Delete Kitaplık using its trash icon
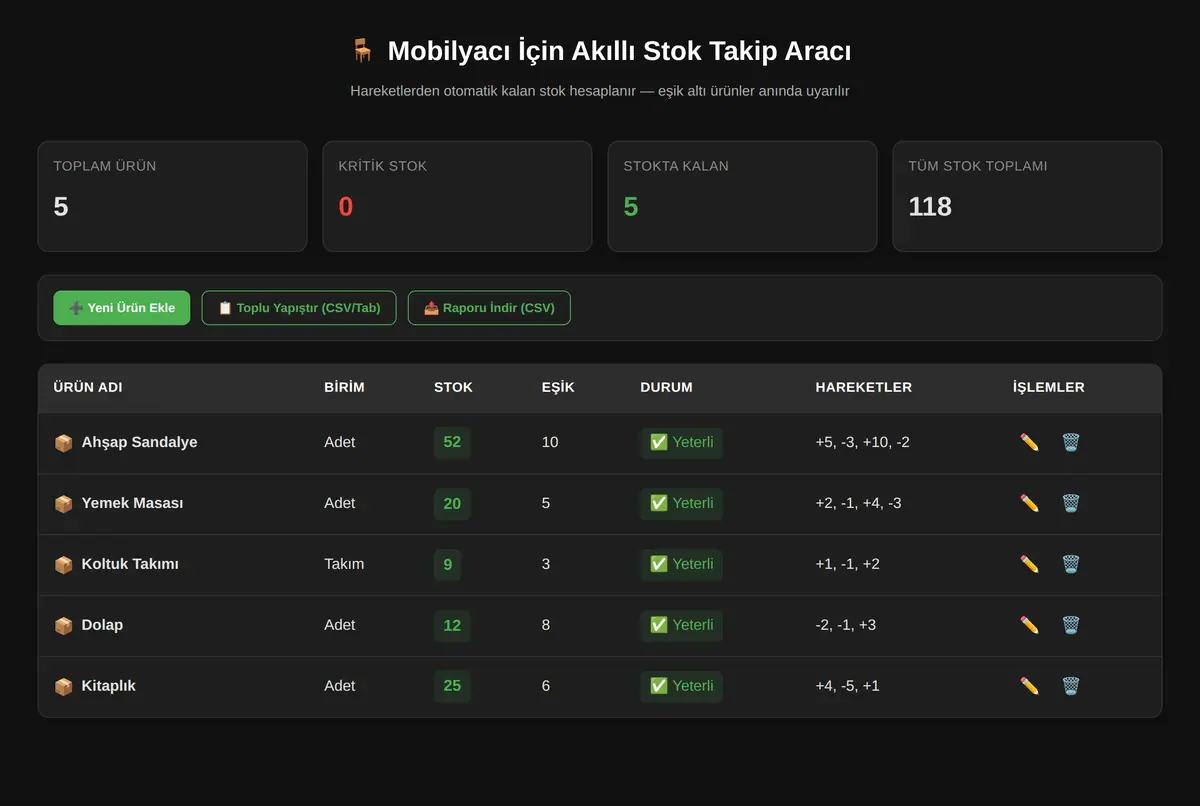Viewport: 1200px width, 806px height. [x=1070, y=686]
